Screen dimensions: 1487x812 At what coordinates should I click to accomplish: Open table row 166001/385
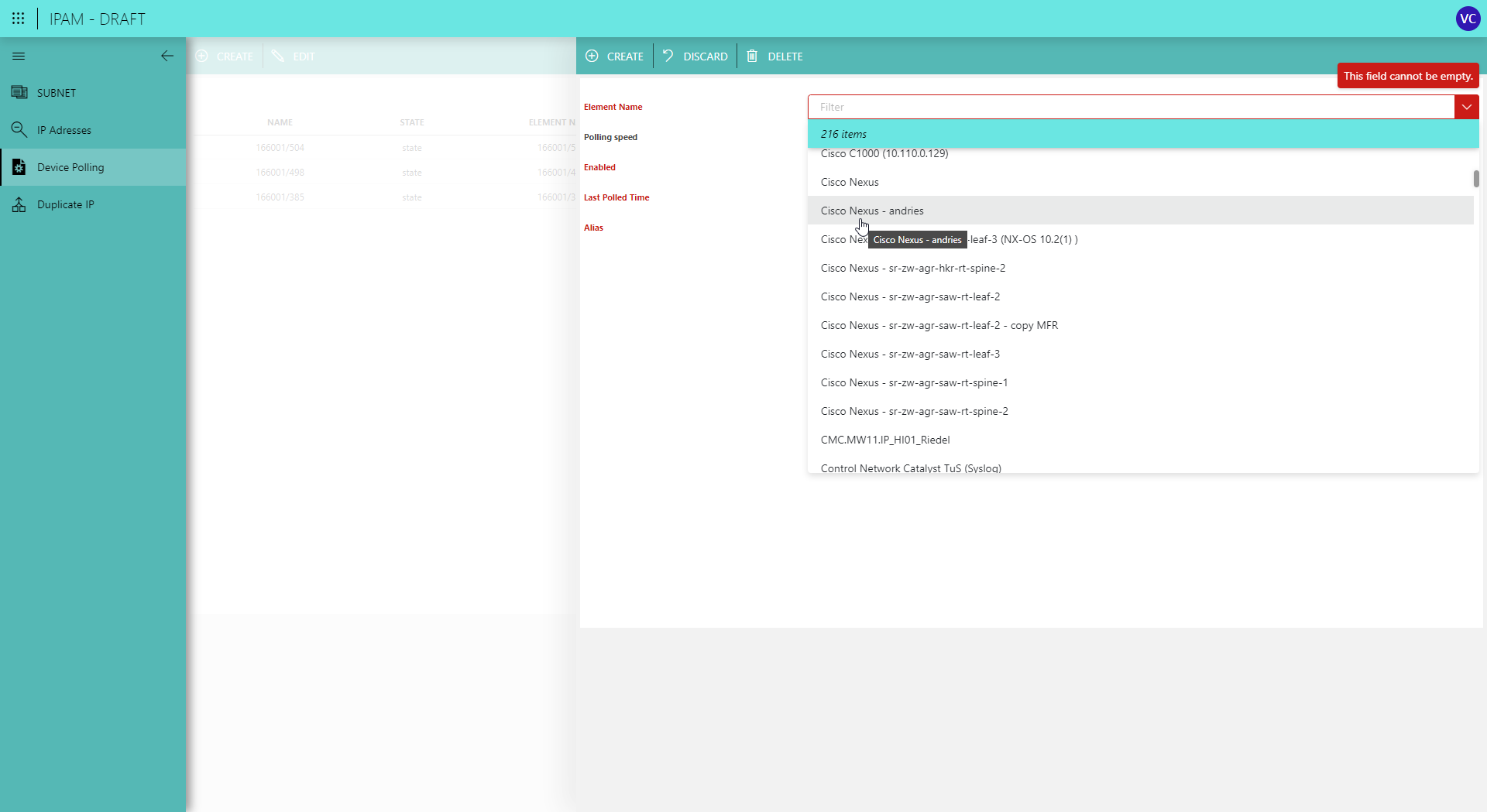tap(384, 197)
